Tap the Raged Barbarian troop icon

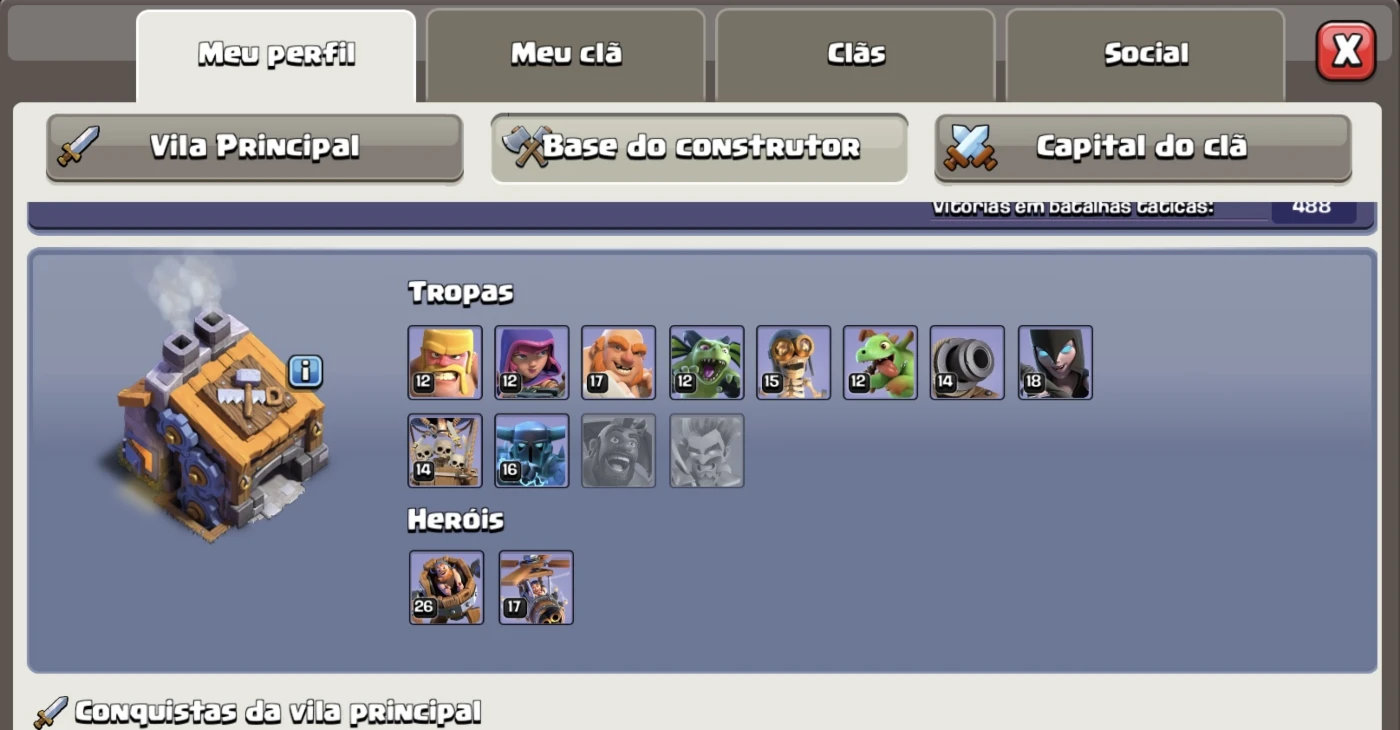point(445,362)
